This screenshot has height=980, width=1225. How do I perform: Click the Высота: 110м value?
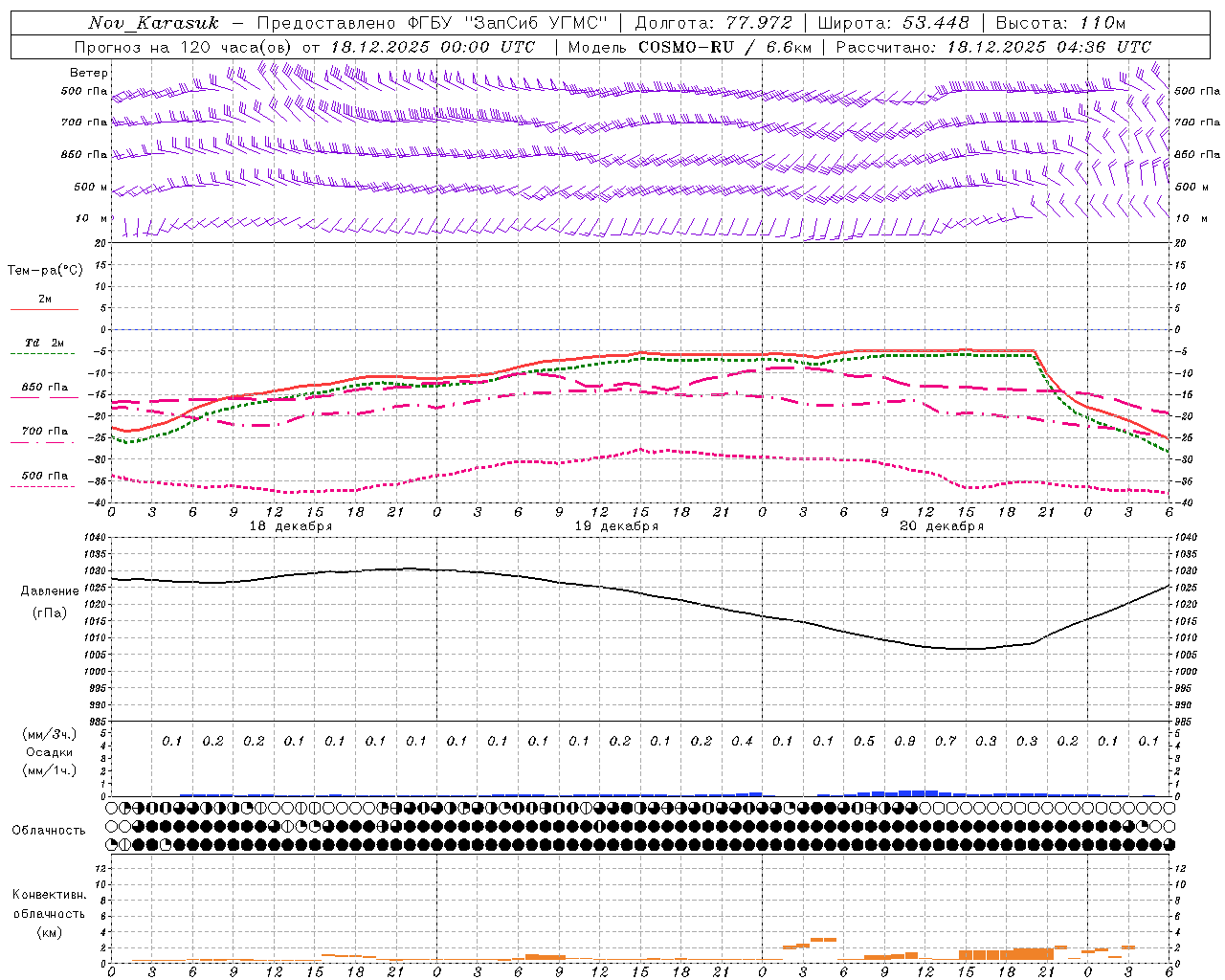[1060, 23]
